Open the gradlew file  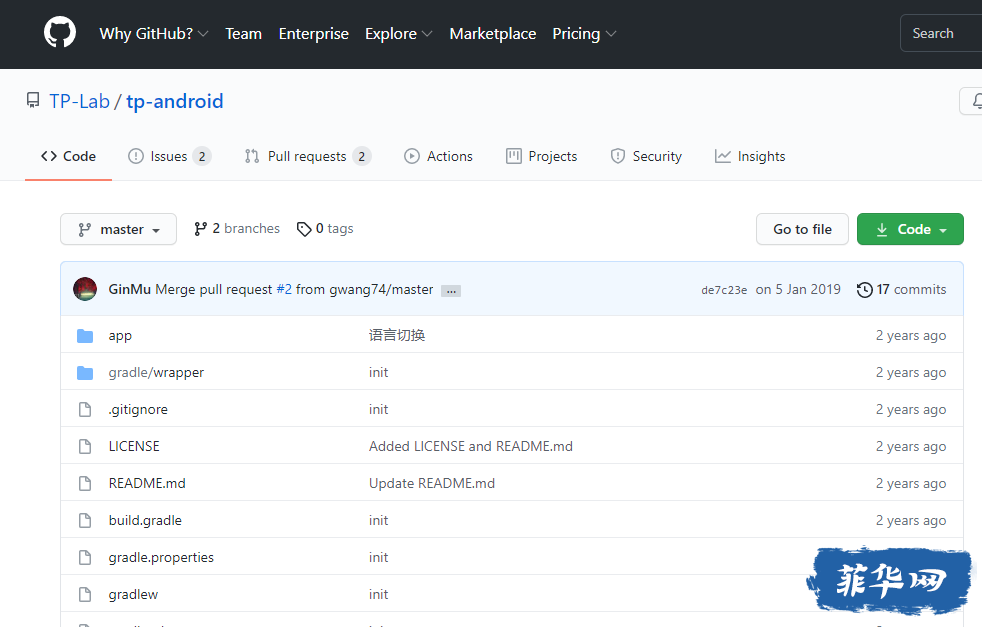(133, 594)
